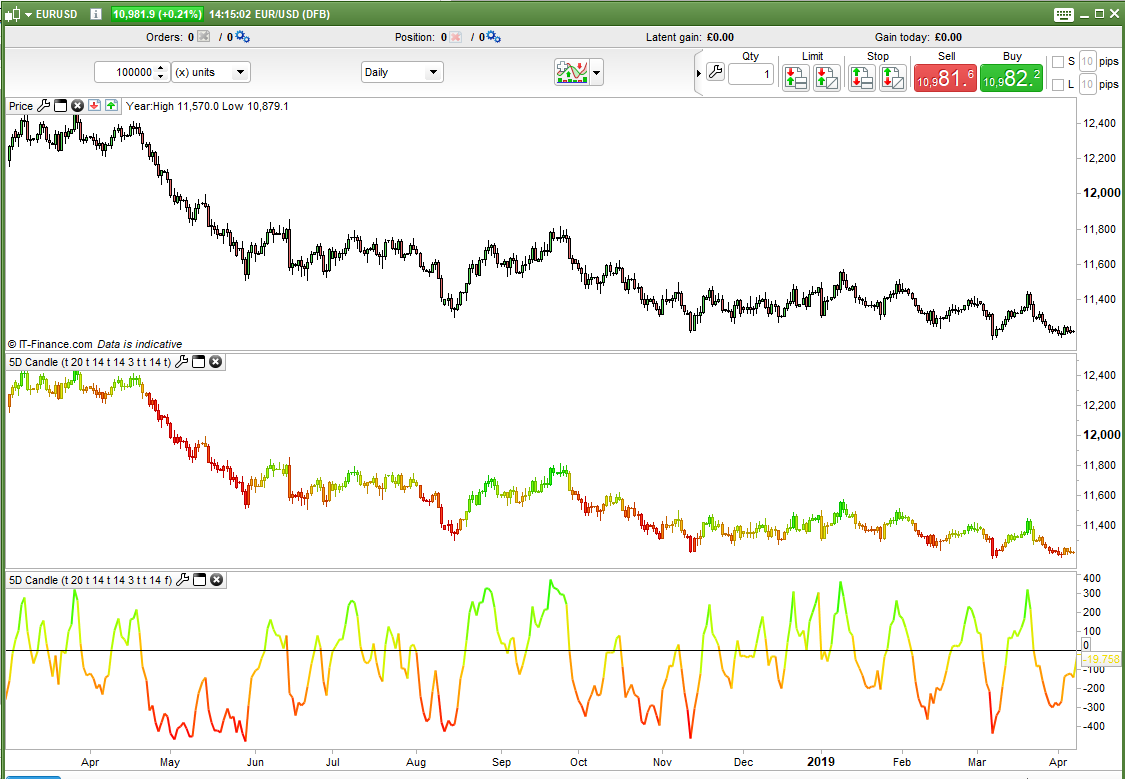Maximize the Price panel via window icon

click(60, 106)
